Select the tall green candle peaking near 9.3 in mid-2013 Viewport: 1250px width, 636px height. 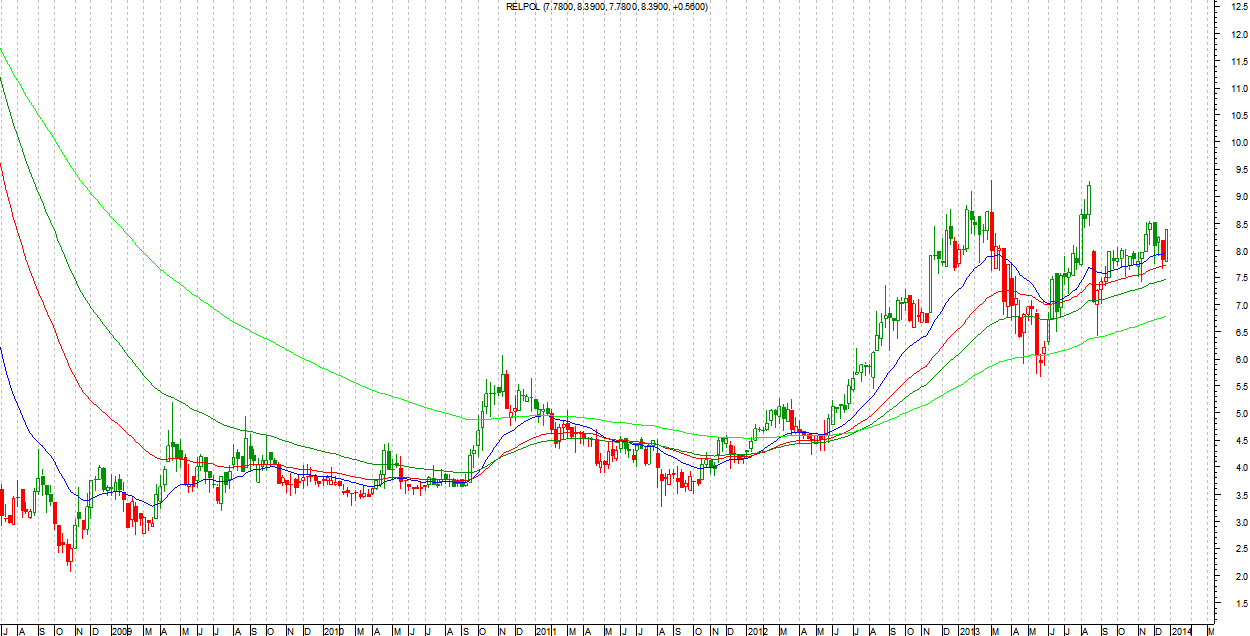click(x=1087, y=200)
